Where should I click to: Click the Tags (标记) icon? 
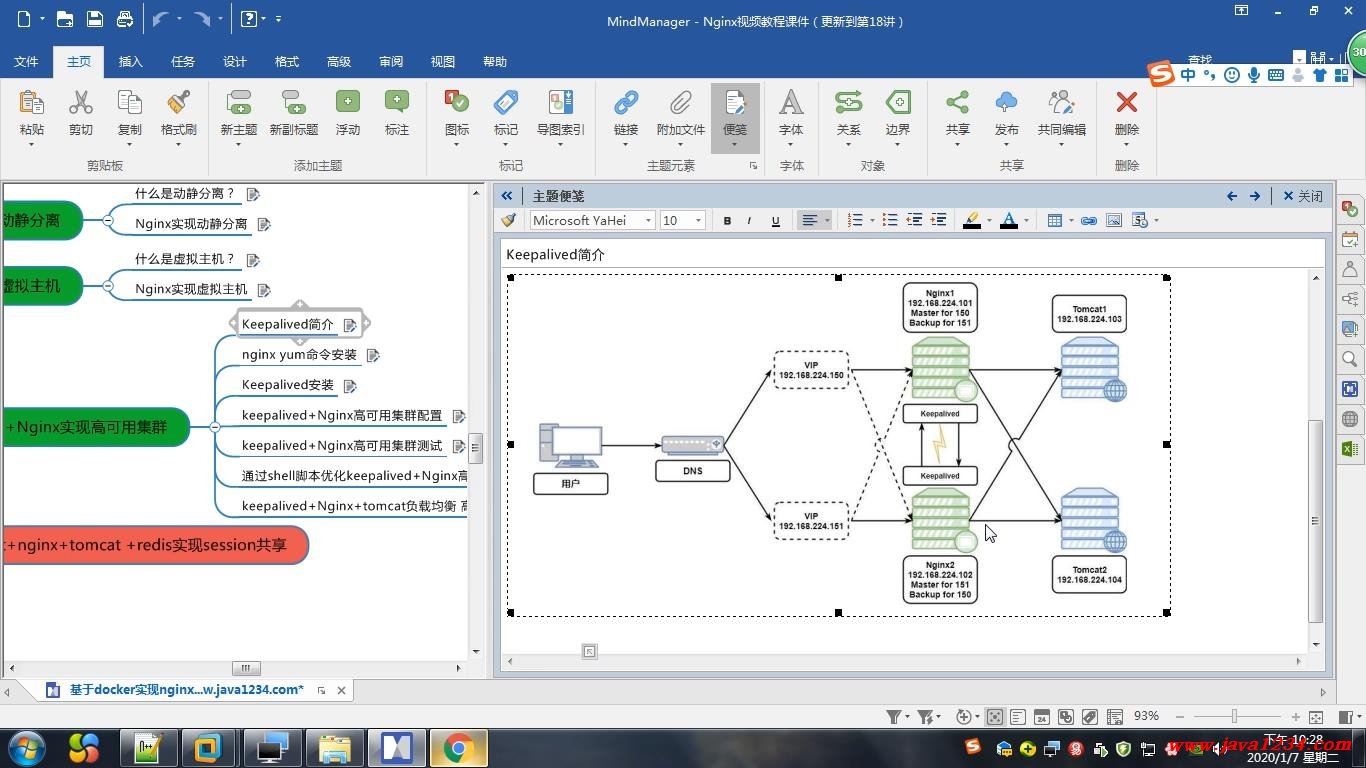506,102
